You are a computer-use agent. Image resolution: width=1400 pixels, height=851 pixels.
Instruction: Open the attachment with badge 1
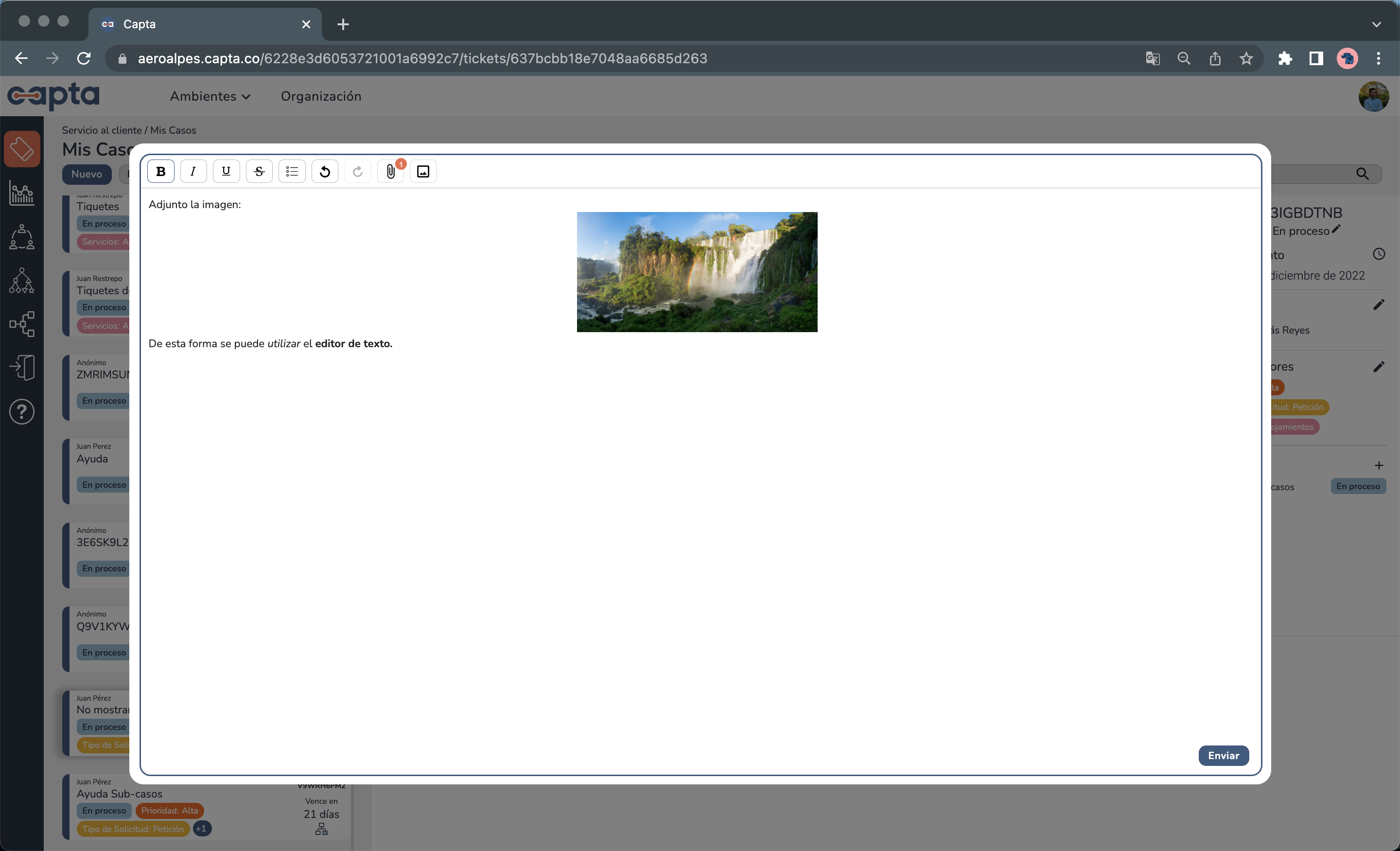[x=391, y=171]
